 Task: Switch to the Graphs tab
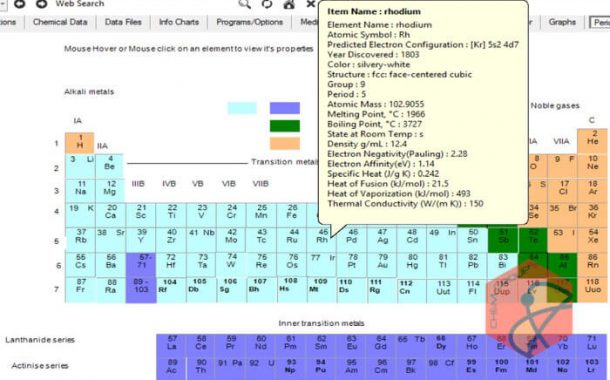pos(562,22)
